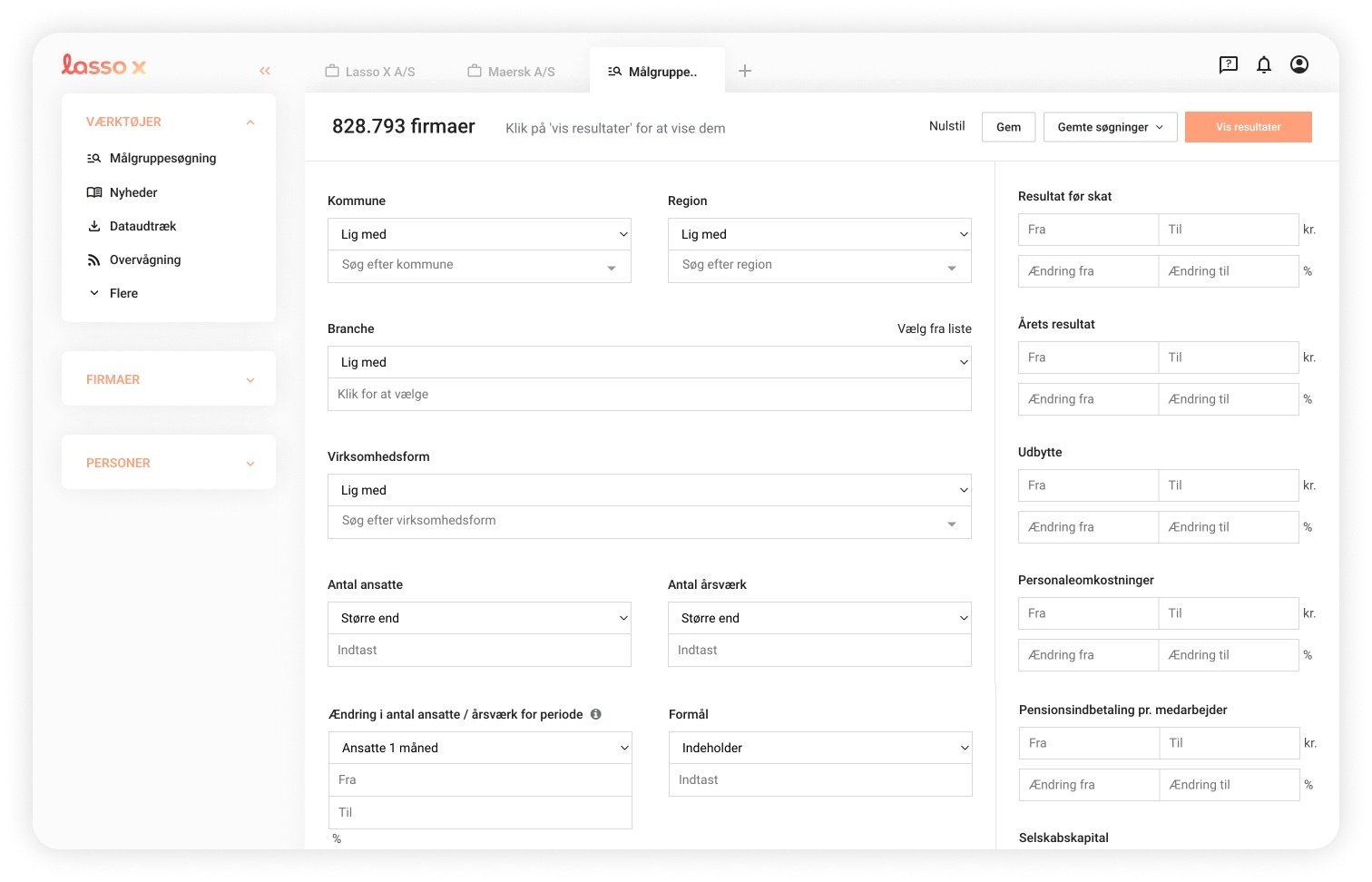Image resolution: width=1372 pixels, height=882 pixels.
Task: Open the Gemte søgninger dropdown
Action: coord(1111,127)
